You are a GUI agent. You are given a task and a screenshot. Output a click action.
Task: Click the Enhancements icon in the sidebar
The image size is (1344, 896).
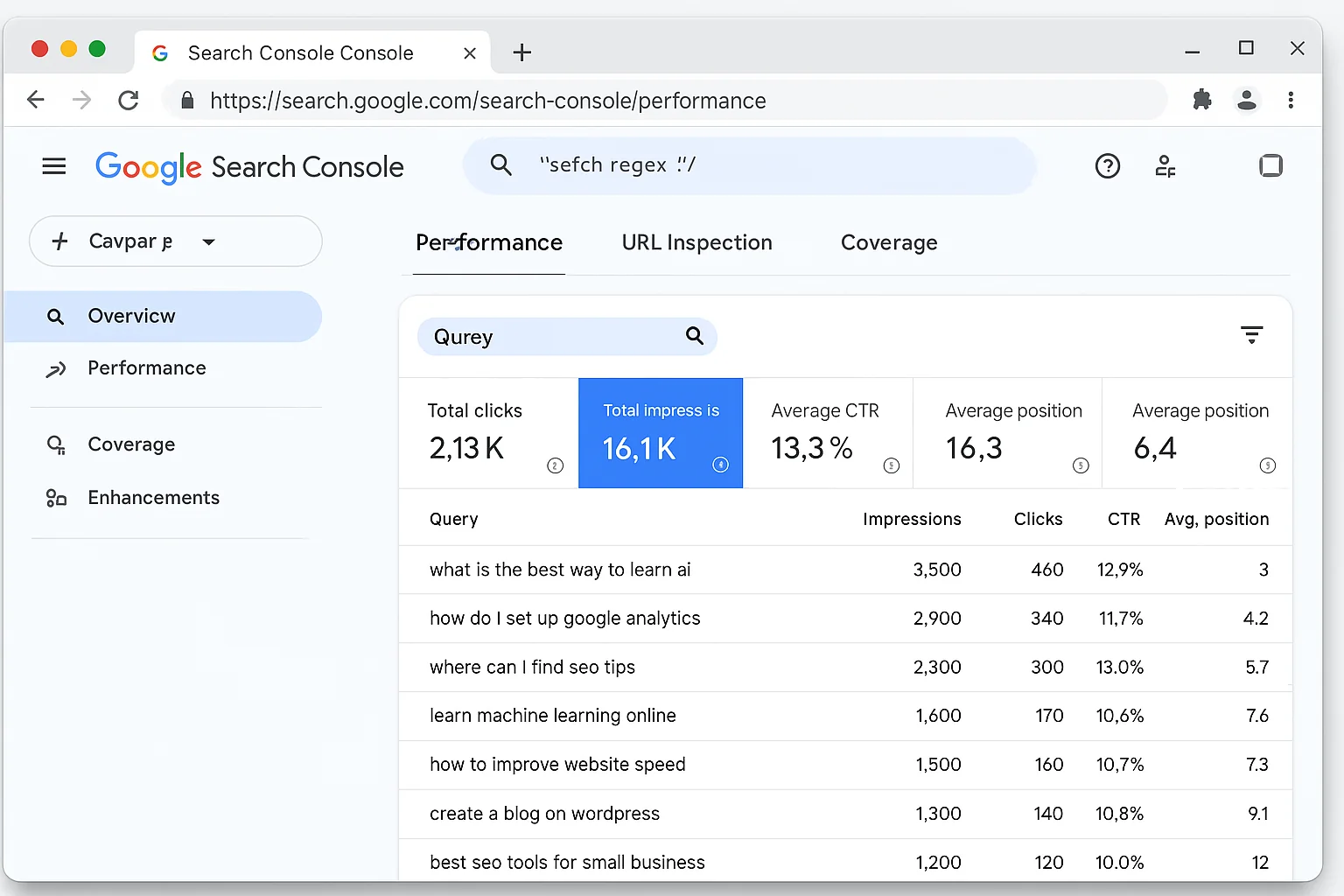tap(56, 498)
